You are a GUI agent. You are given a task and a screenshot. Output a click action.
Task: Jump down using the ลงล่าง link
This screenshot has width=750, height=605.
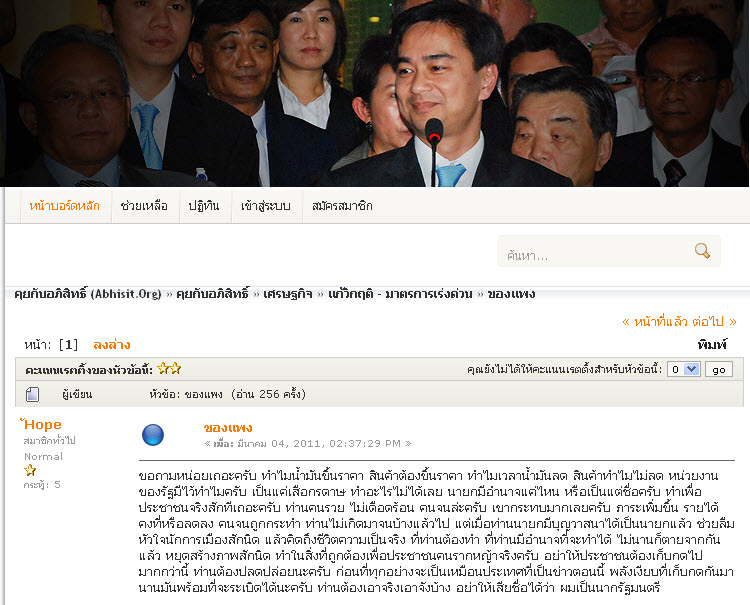(x=111, y=344)
